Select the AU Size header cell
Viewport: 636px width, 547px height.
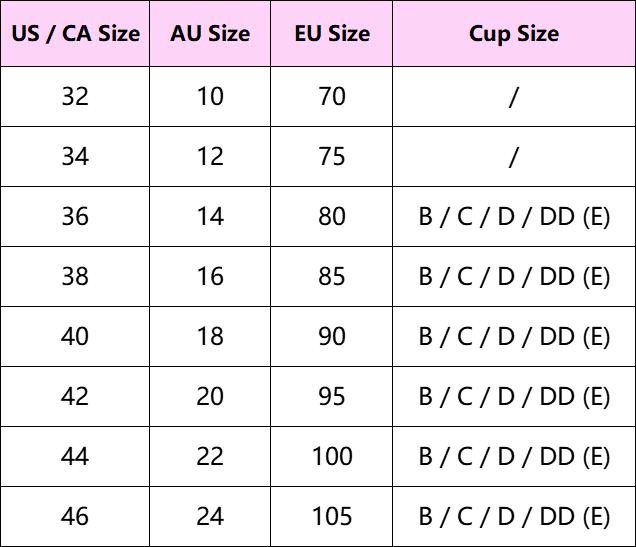[x=210, y=34]
